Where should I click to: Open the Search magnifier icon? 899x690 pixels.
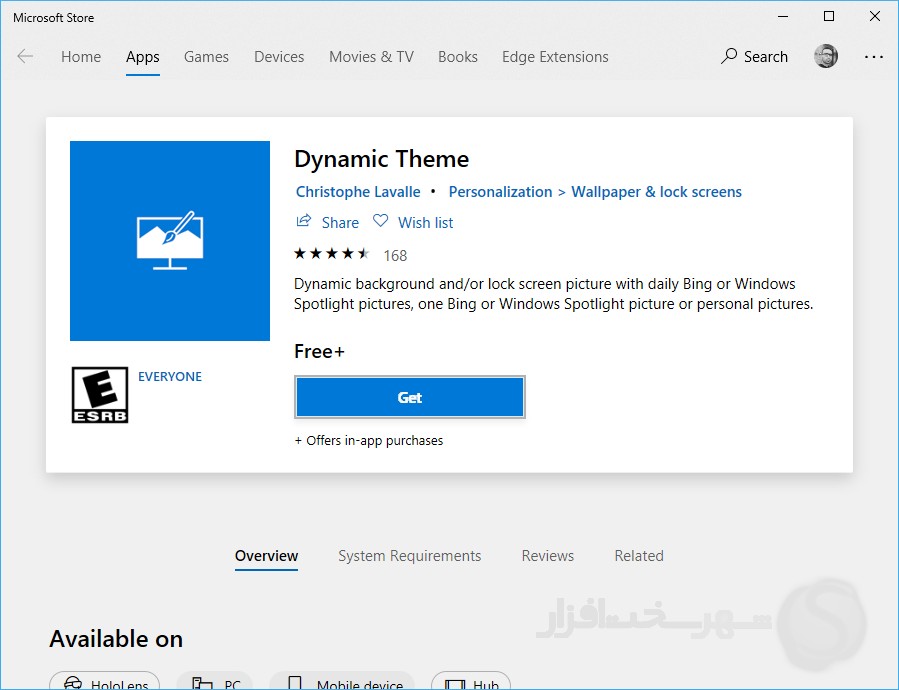coord(729,57)
